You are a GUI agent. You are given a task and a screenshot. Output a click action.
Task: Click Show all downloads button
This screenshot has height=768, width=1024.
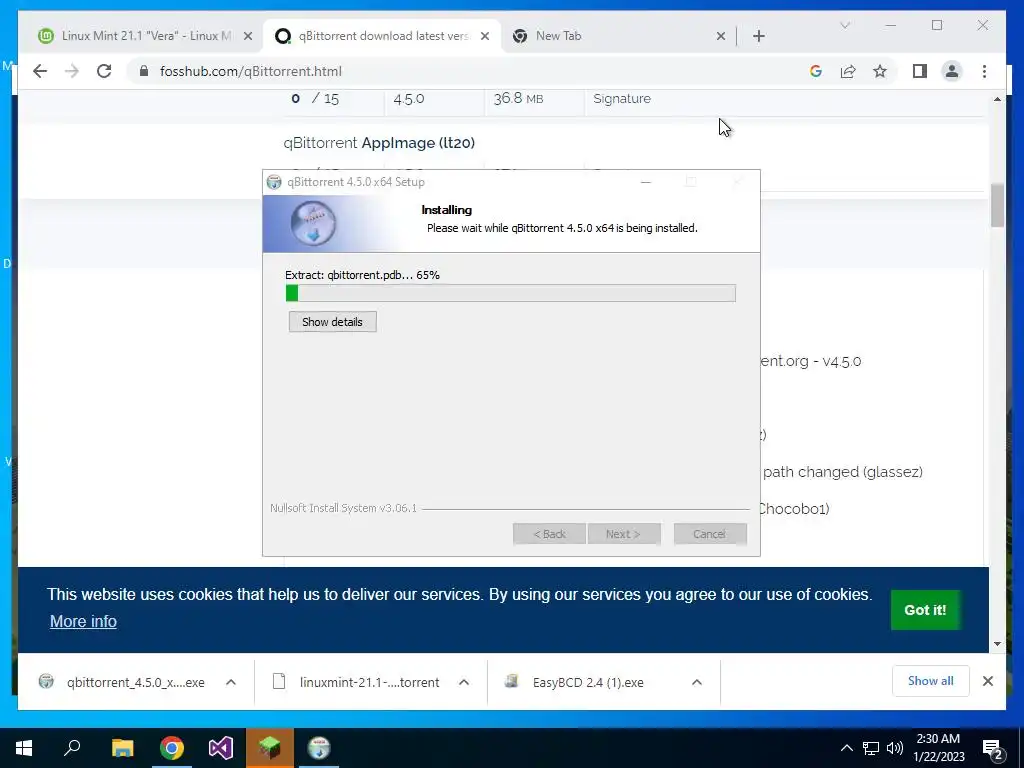tap(931, 681)
